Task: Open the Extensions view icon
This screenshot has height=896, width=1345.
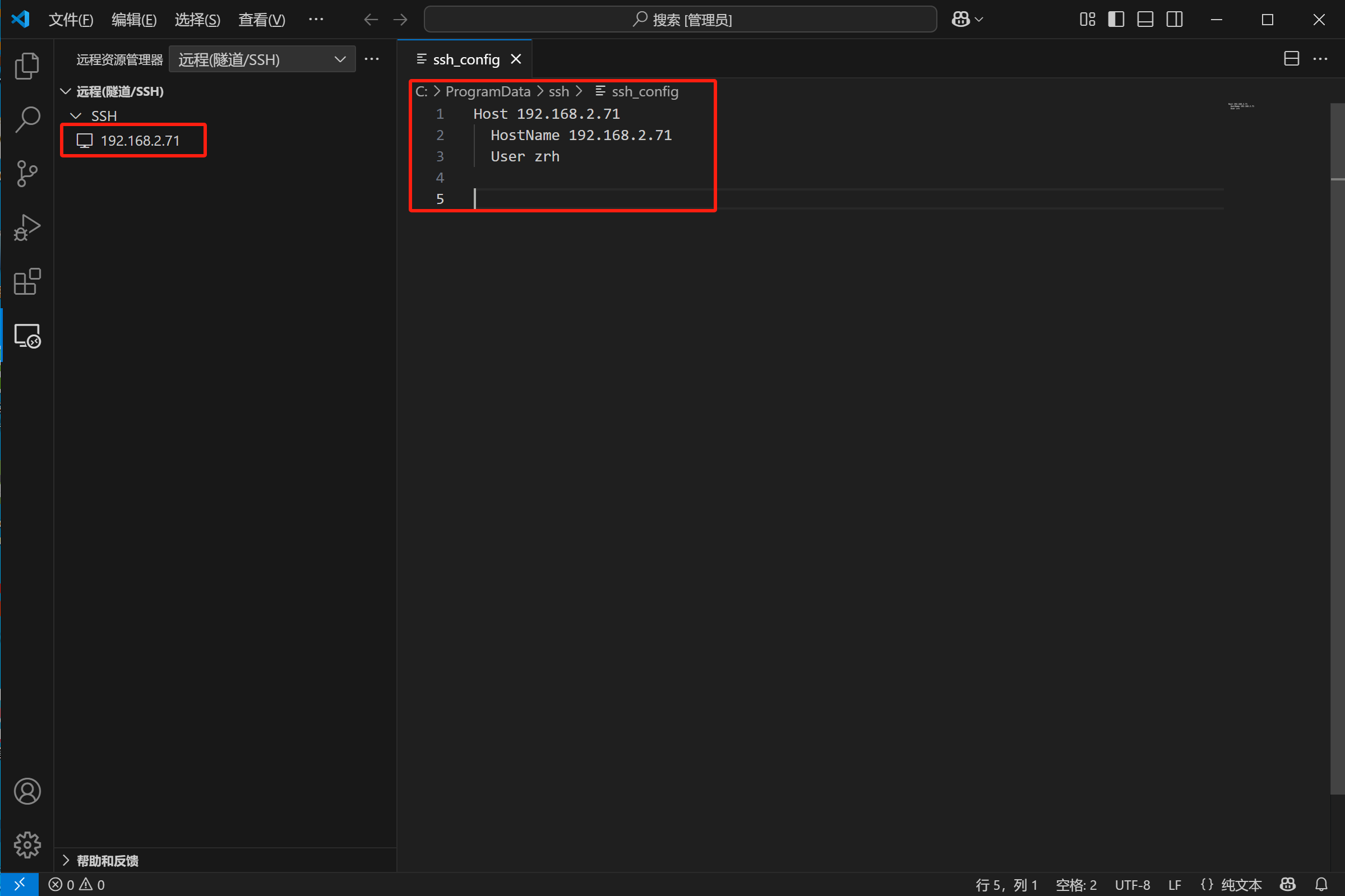Action: (x=27, y=281)
